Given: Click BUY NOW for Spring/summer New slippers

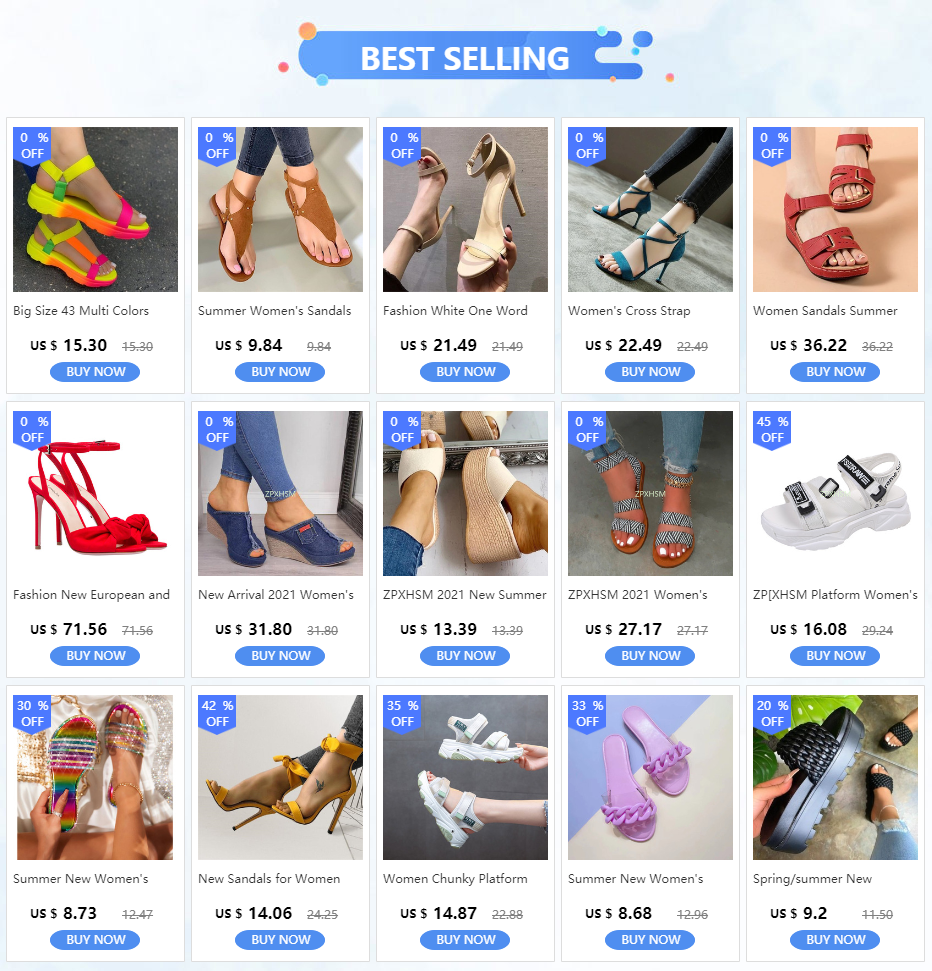Looking at the screenshot, I should (835, 940).
